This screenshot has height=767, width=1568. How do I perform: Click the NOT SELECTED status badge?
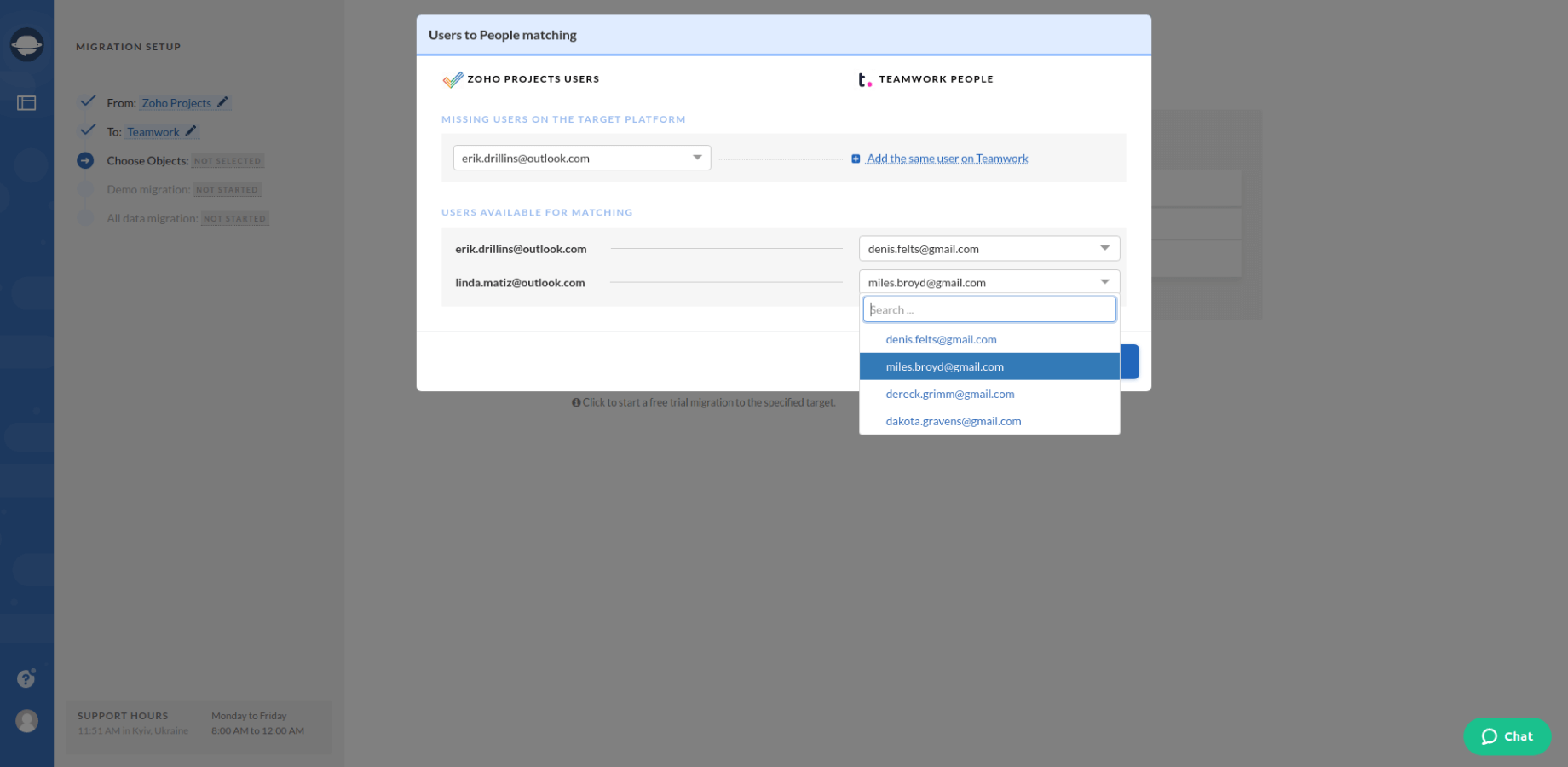[x=228, y=161]
